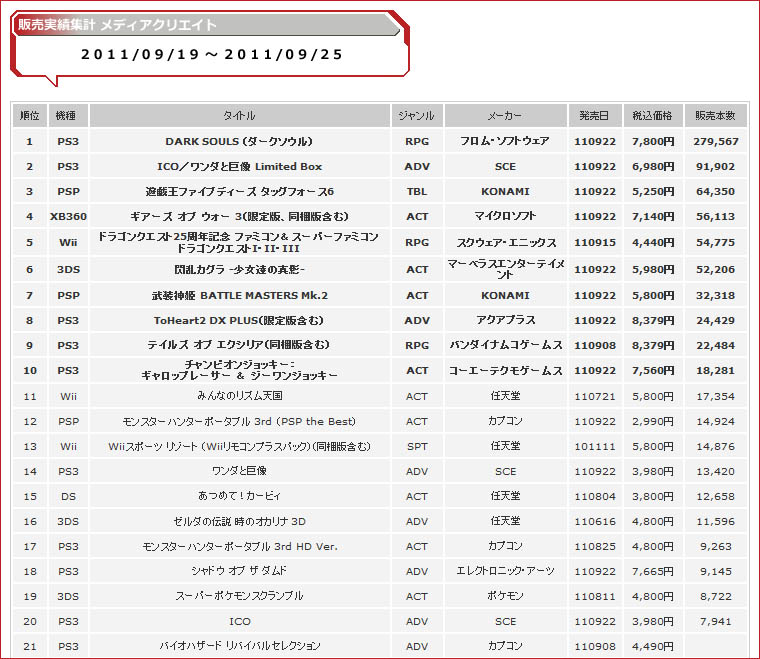The height and width of the screenshot is (659, 760).
Task: Select みんなのリズム天国 title
Action: point(239,396)
